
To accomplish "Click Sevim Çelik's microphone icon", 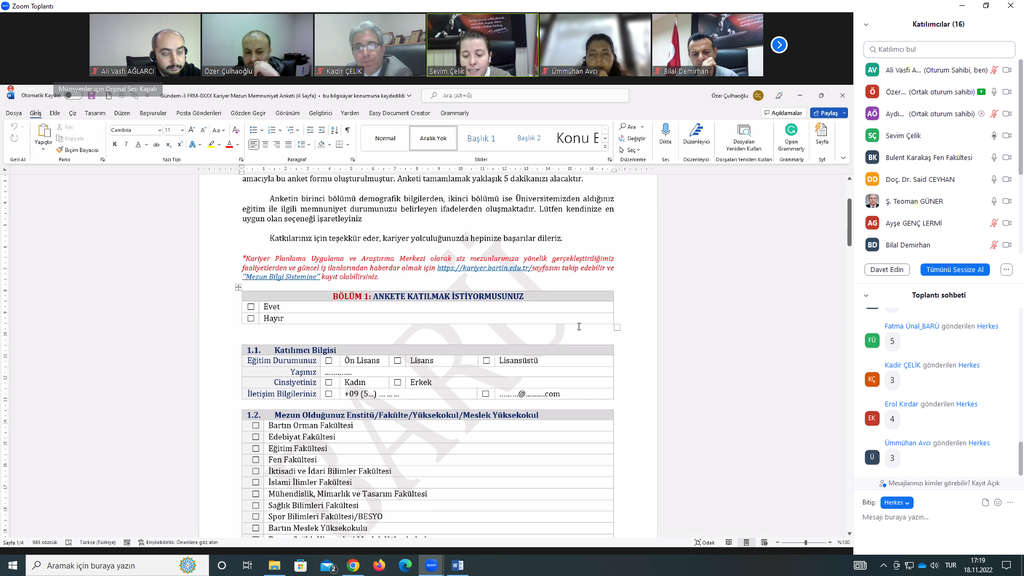I will (993, 135).
